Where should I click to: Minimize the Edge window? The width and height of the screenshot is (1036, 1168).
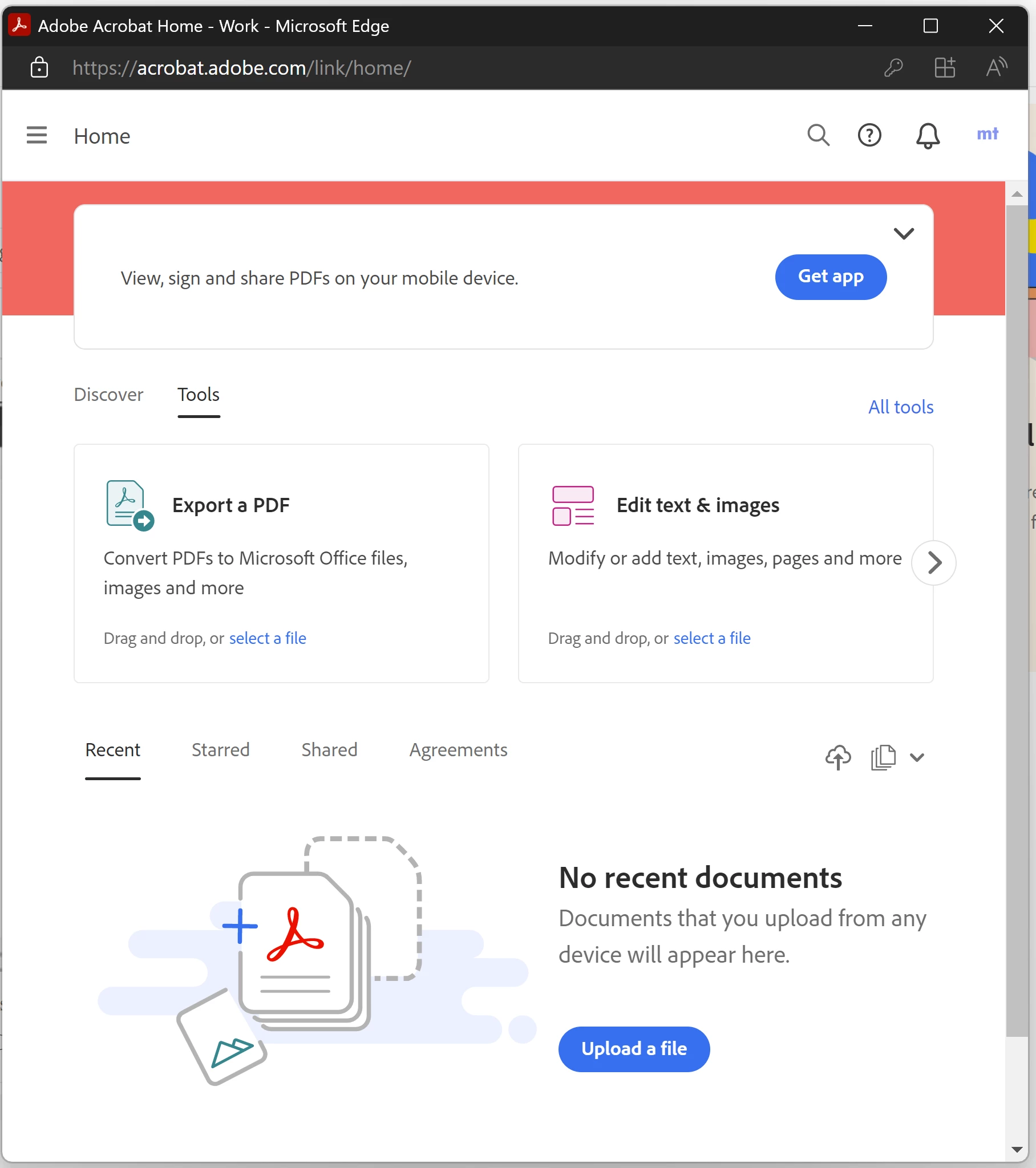(865, 26)
